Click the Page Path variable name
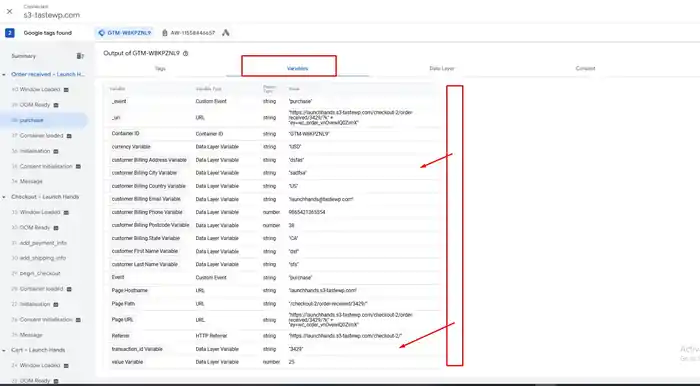This screenshot has height=386, width=700. (x=123, y=304)
